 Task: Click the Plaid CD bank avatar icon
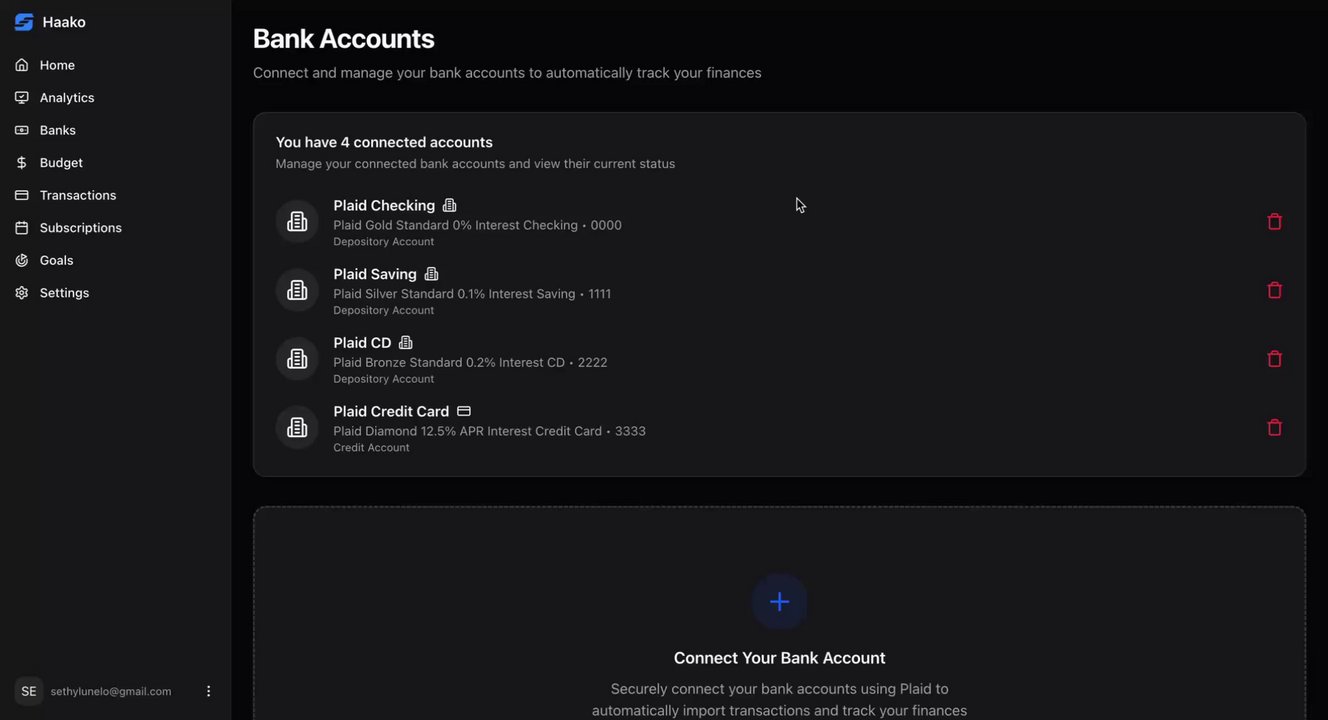297,359
